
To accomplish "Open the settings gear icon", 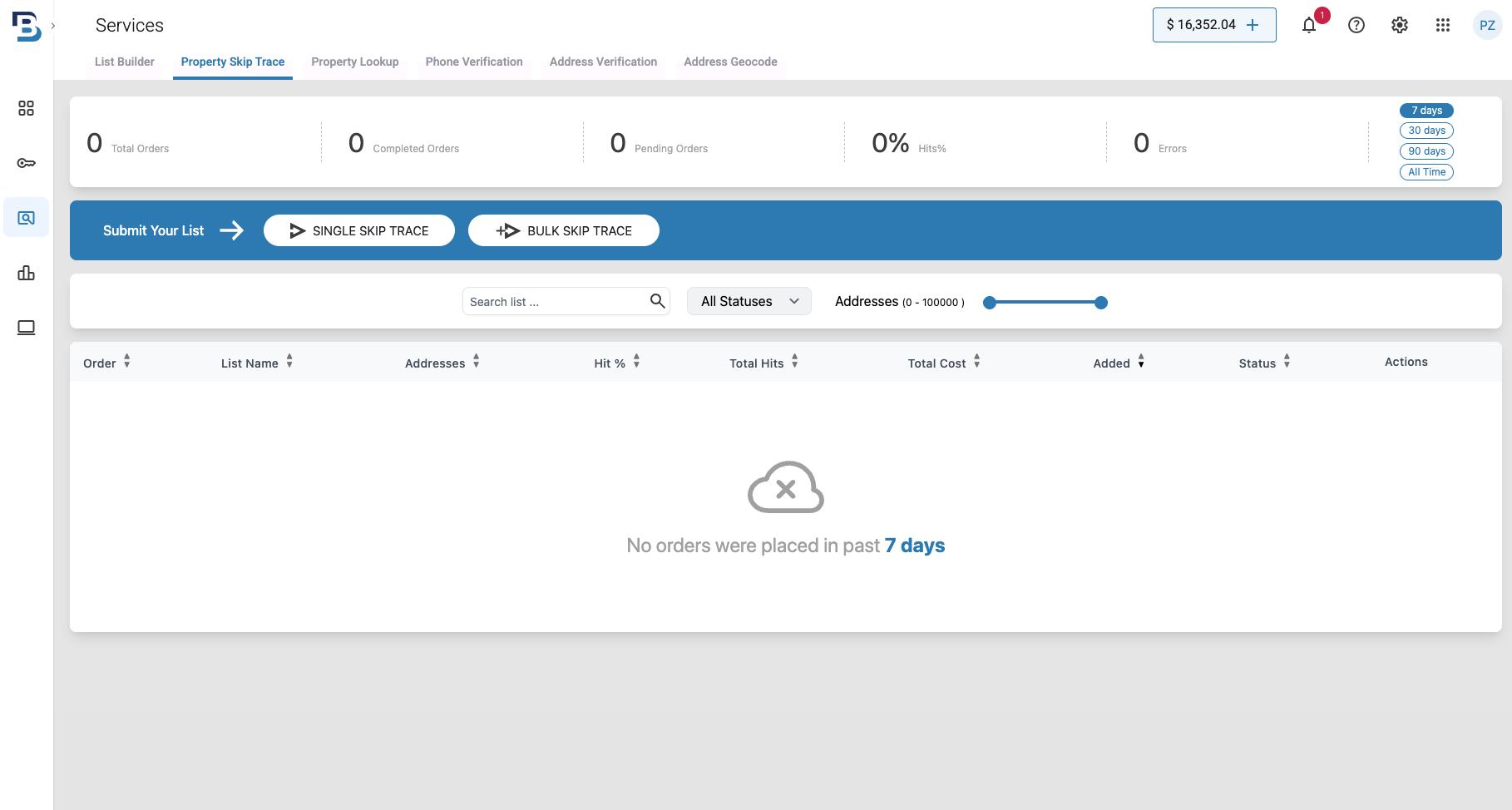I will click(1399, 26).
